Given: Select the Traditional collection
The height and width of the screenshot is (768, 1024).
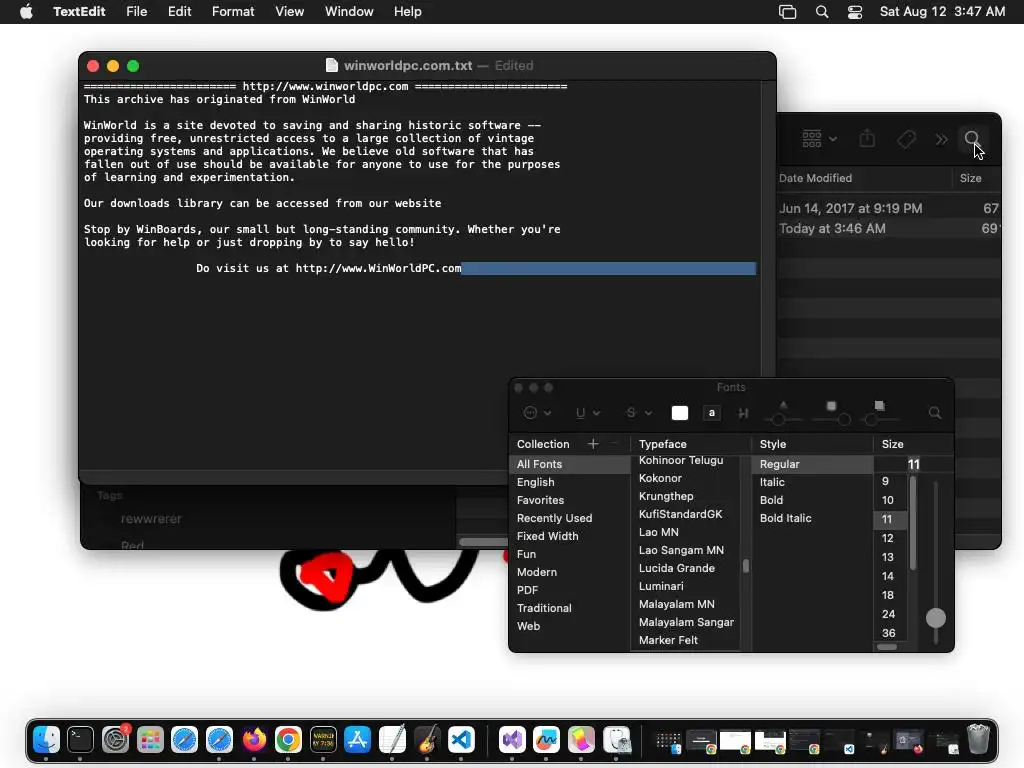Looking at the screenshot, I should click(569, 608).
